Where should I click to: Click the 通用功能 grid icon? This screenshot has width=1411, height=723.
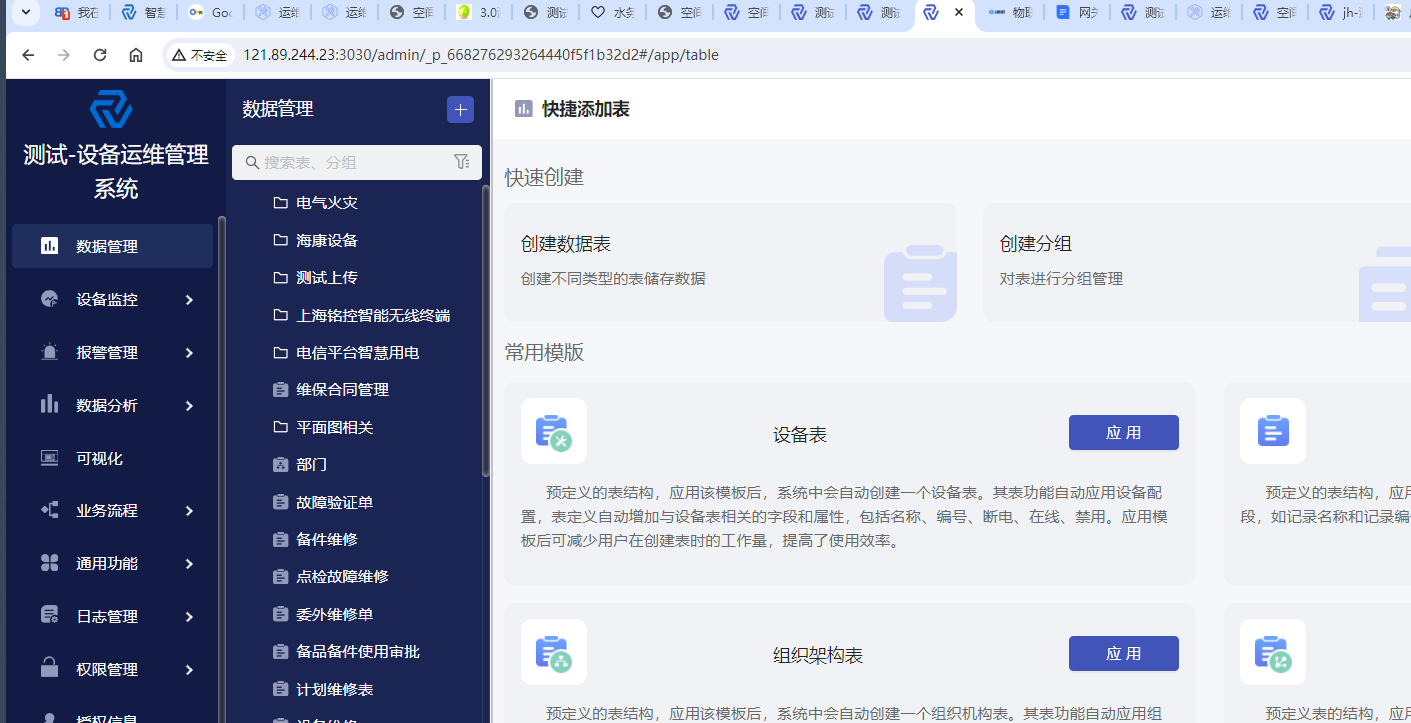click(49, 563)
